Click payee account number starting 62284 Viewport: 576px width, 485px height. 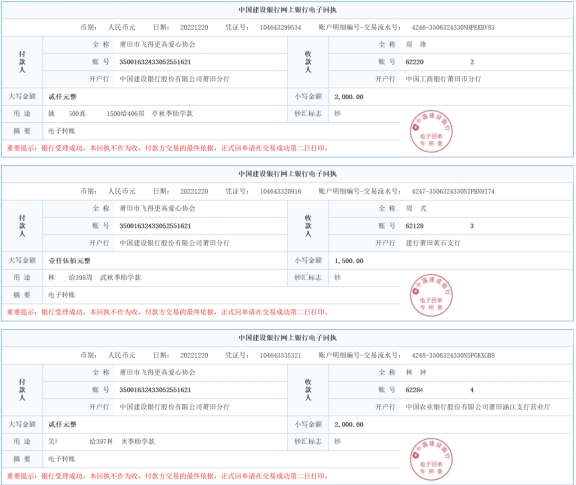pyautogui.click(x=440, y=389)
